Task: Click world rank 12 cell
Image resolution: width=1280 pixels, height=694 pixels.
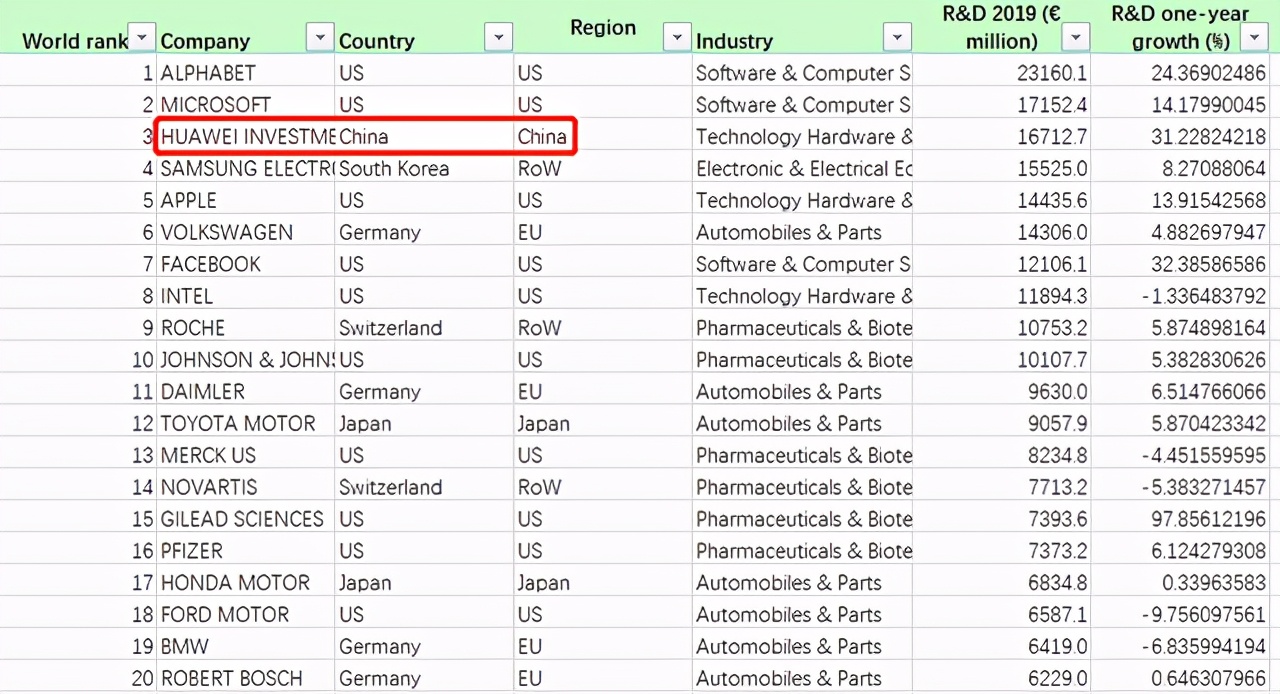Action: pos(78,424)
